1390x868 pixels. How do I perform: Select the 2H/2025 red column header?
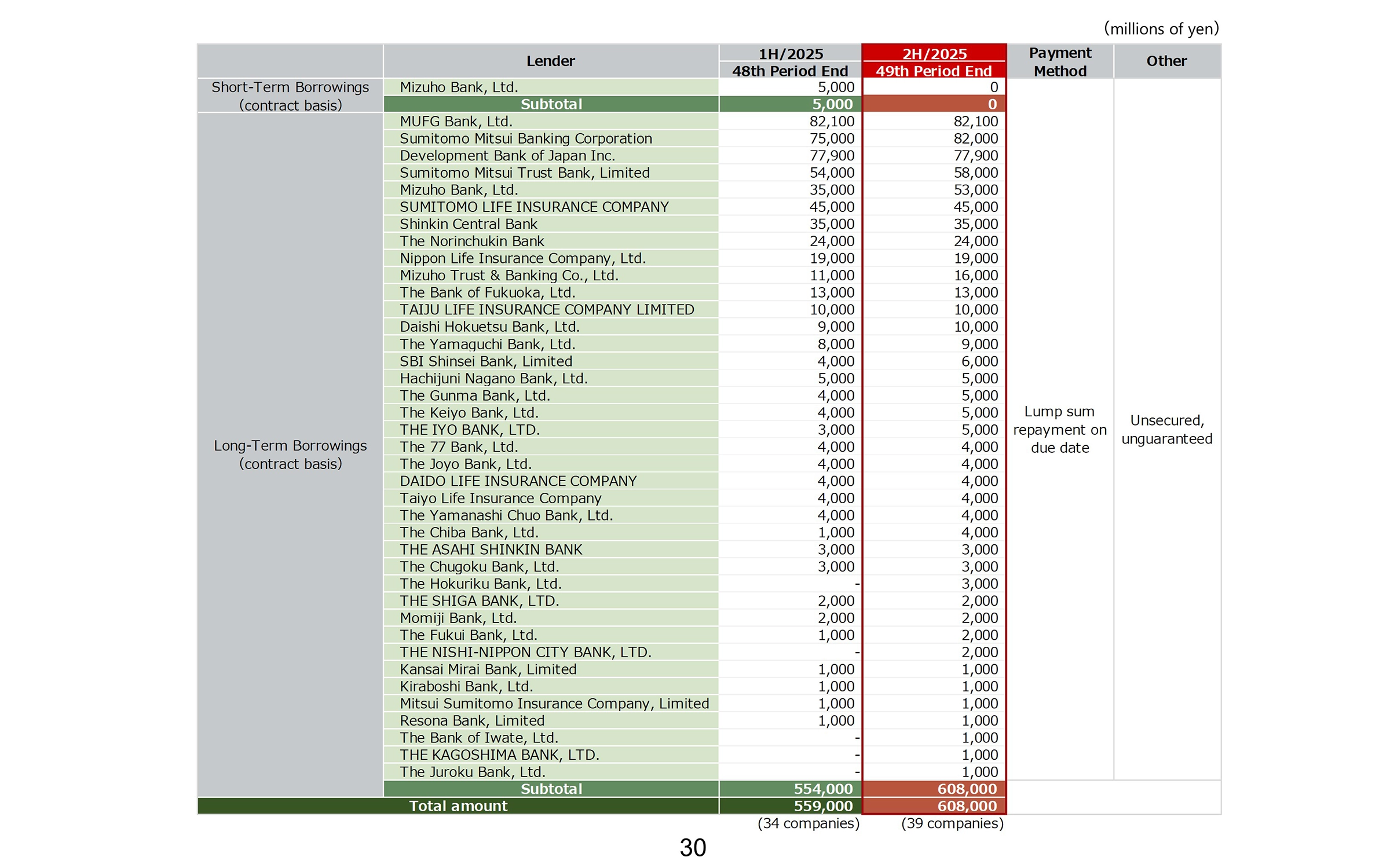tap(934, 54)
